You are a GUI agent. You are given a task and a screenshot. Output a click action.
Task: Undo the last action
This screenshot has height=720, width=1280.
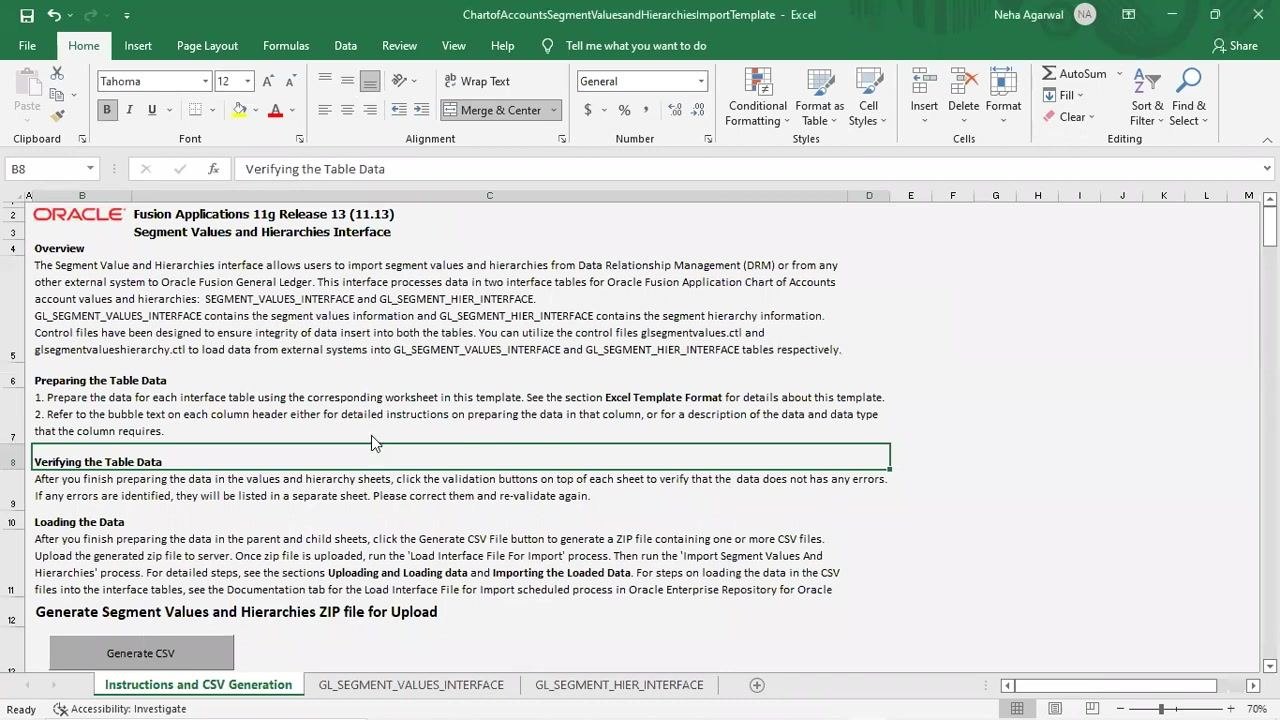pyautogui.click(x=54, y=15)
